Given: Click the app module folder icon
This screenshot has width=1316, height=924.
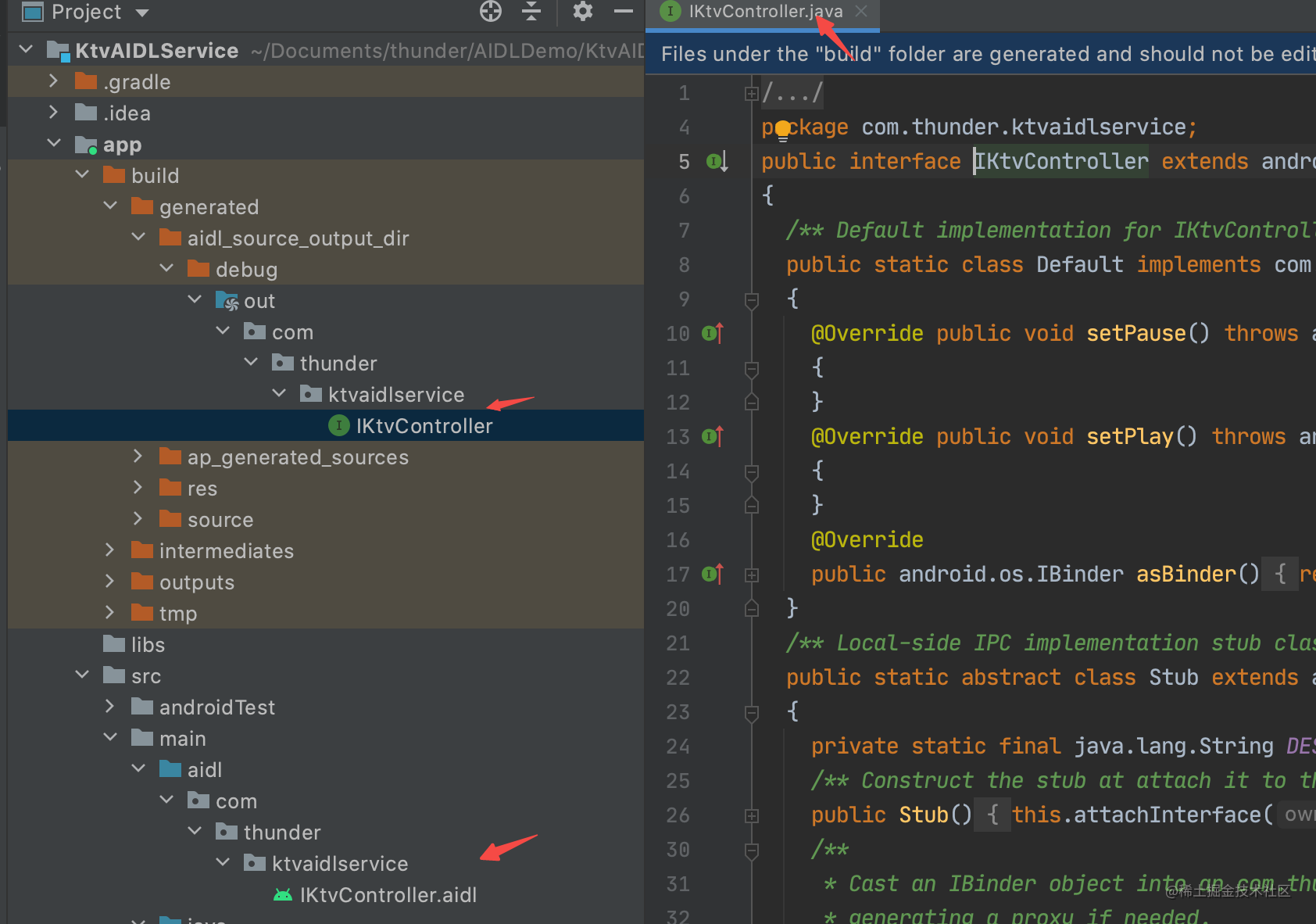Looking at the screenshot, I should click(x=86, y=145).
